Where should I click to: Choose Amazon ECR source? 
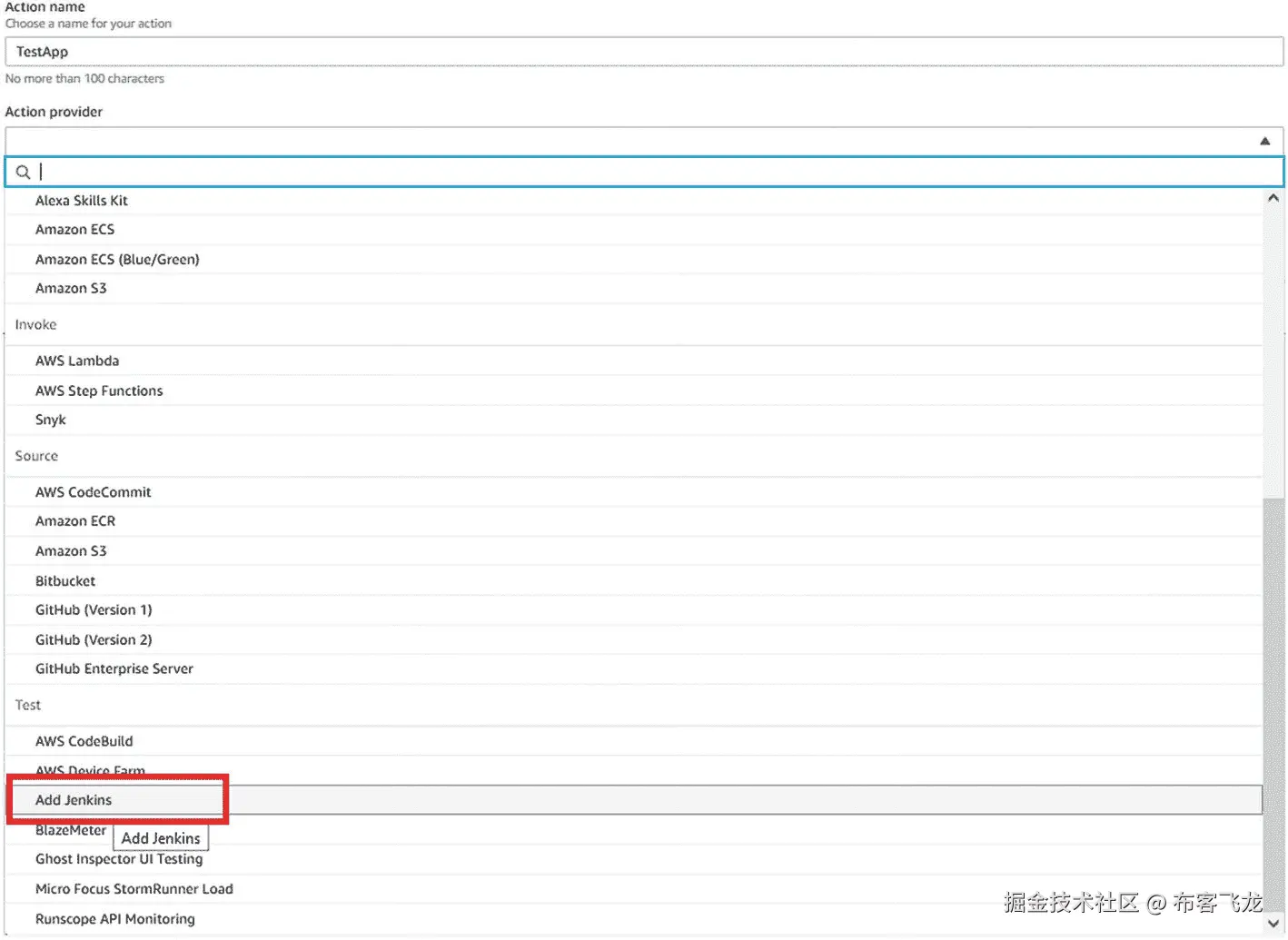point(633,521)
